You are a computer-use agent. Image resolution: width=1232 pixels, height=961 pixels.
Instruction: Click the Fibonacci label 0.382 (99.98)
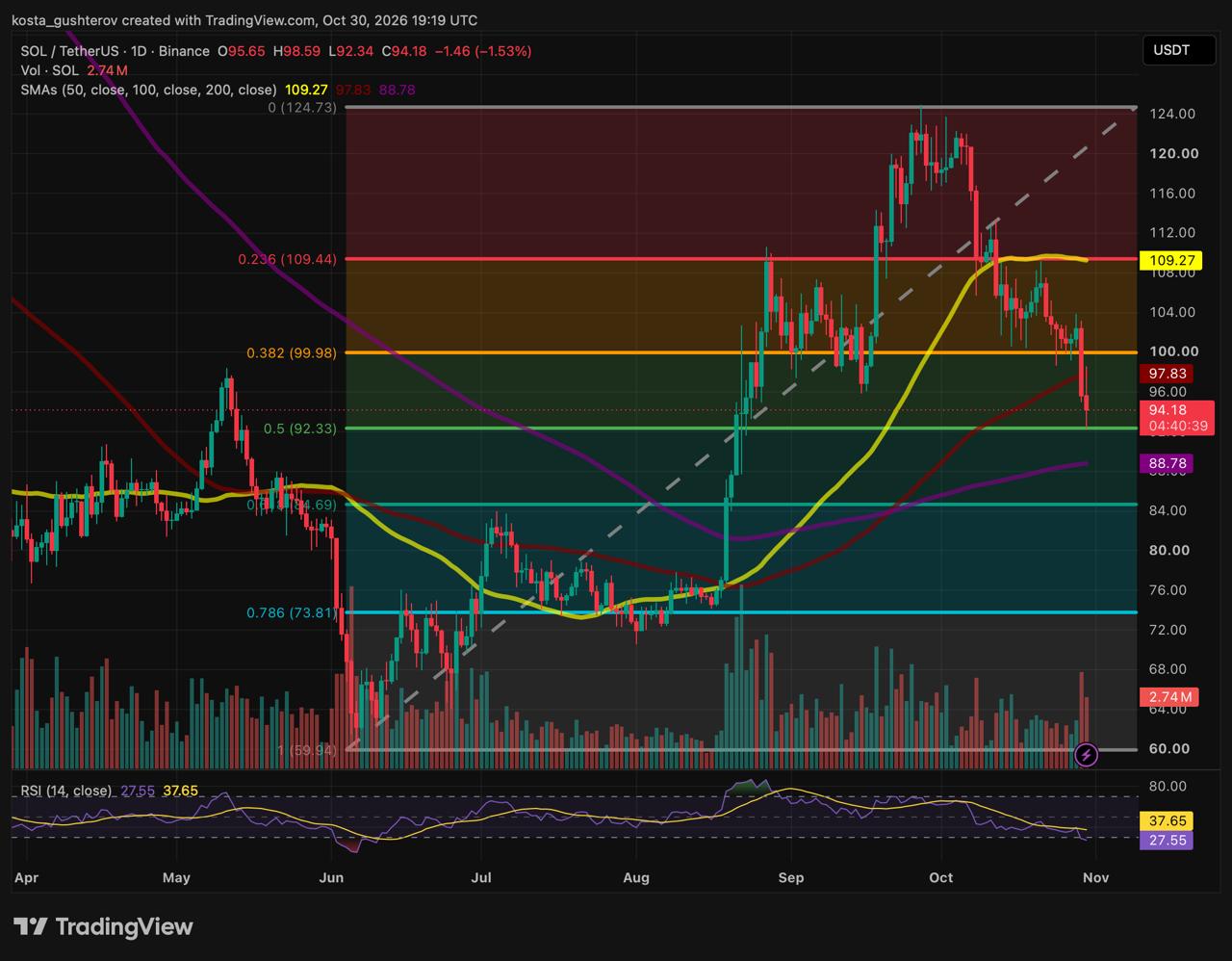pos(292,353)
